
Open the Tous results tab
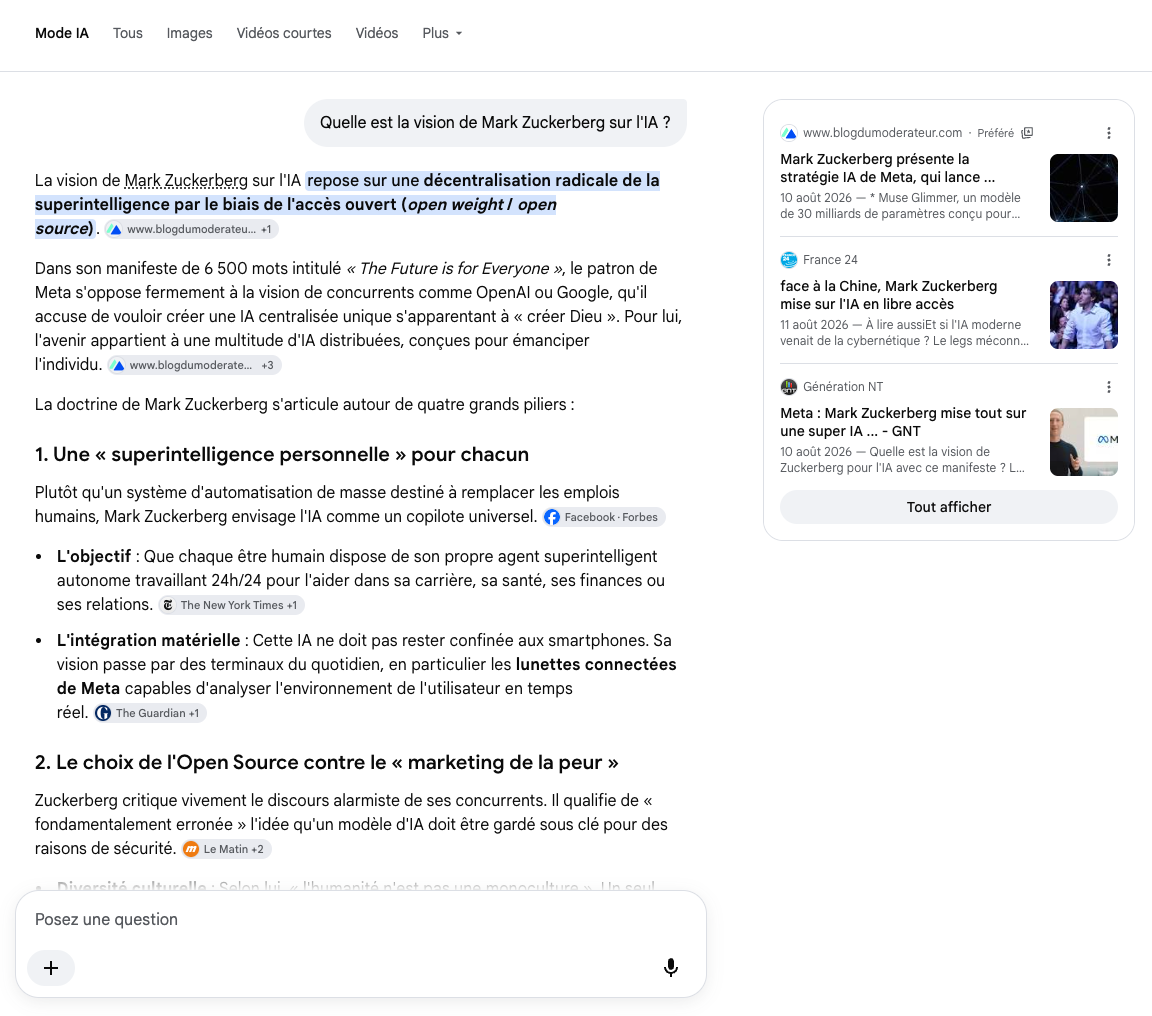128,33
